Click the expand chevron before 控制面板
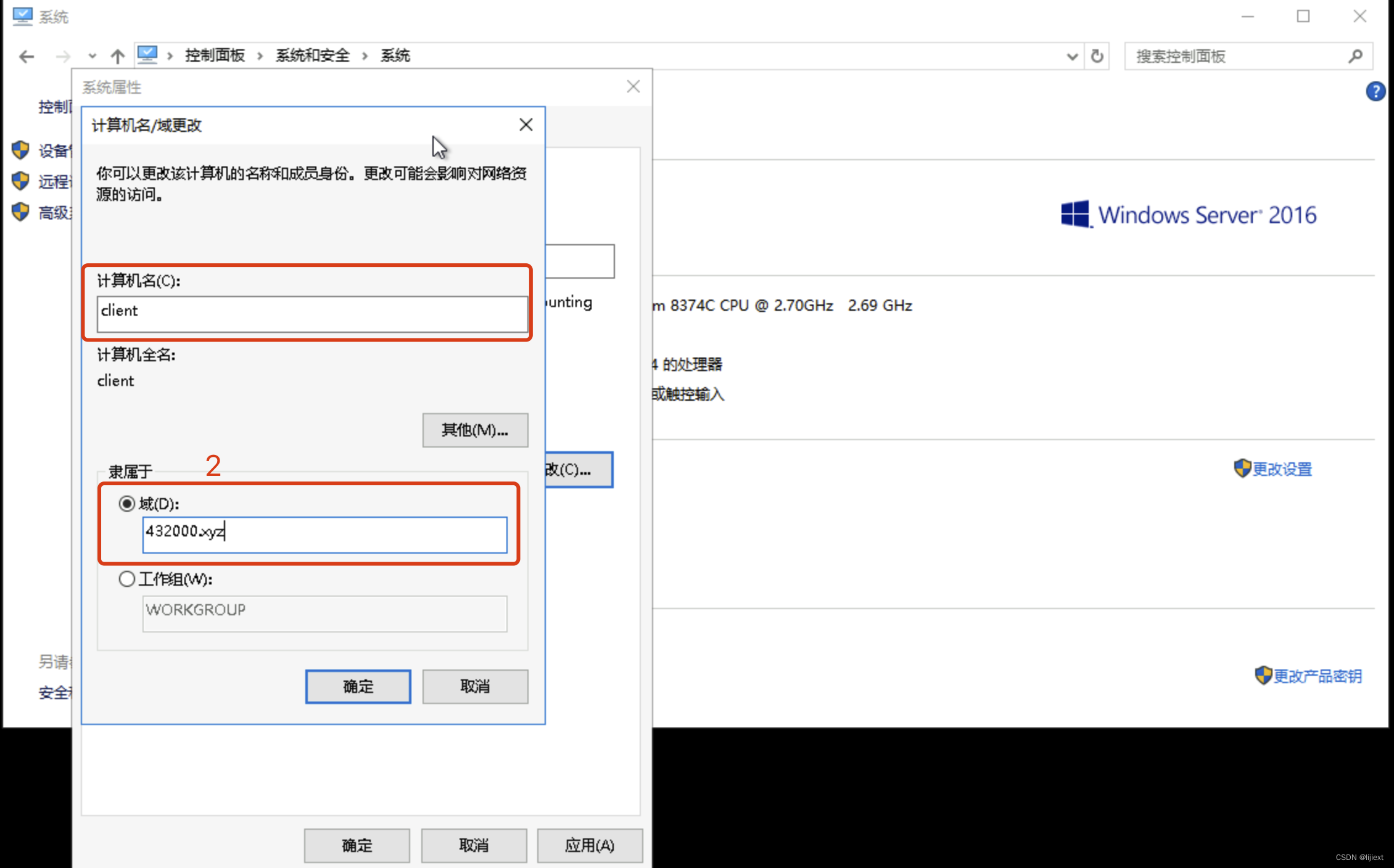Viewport: 1394px width, 868px height. tap(170, 56)
